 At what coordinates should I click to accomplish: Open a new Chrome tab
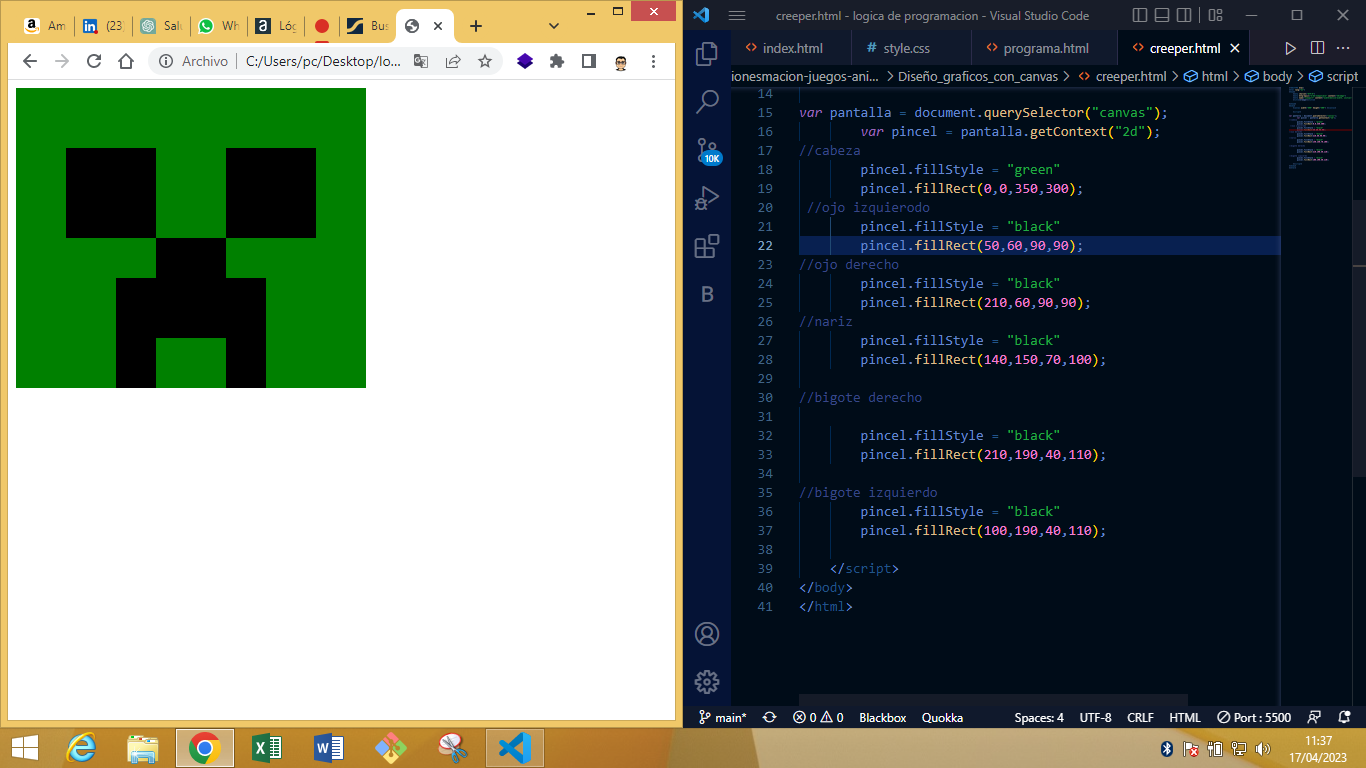click(x=476, y=26)
